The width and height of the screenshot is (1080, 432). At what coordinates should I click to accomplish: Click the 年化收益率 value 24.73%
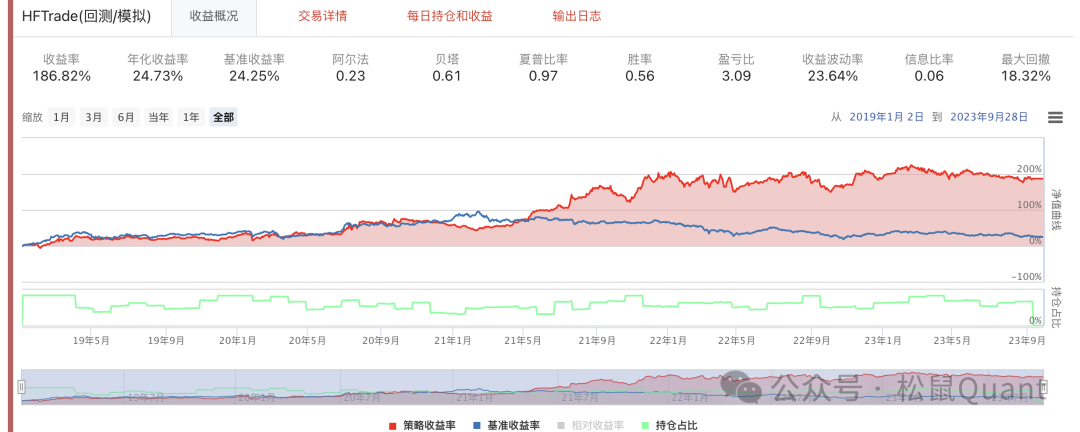(158, 76)
